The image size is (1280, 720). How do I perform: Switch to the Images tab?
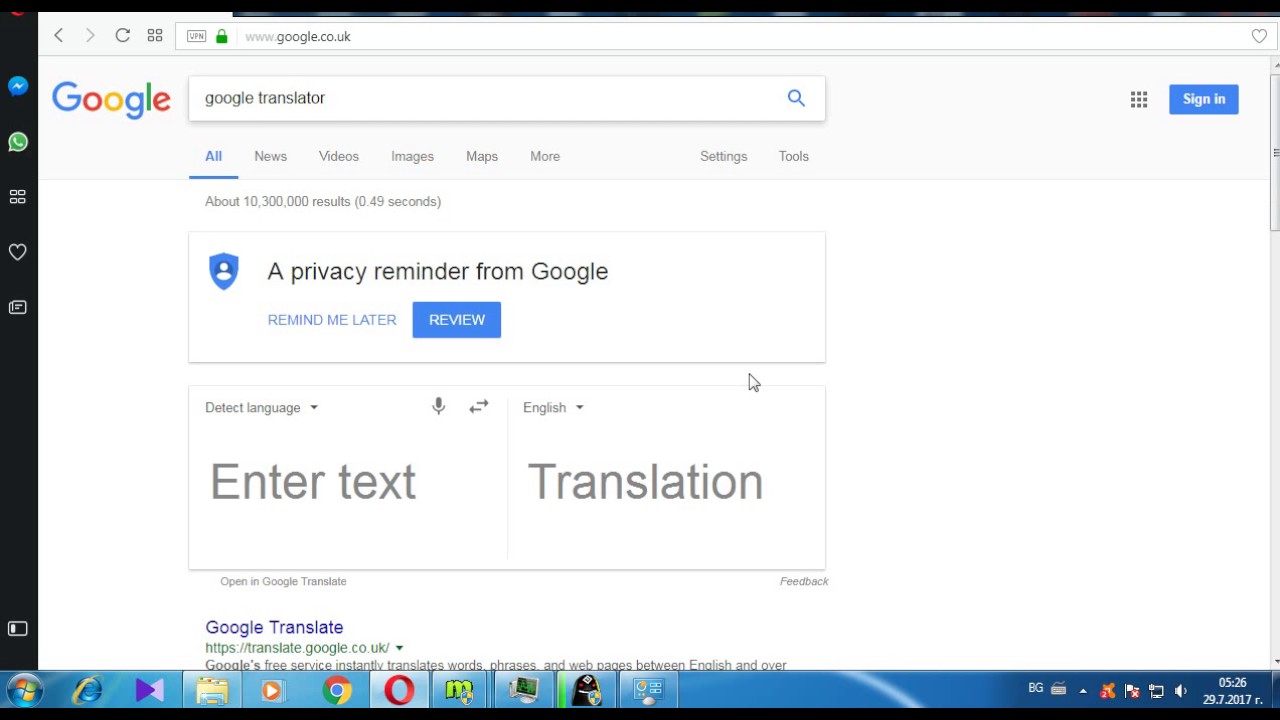click(x=412, y=156)
